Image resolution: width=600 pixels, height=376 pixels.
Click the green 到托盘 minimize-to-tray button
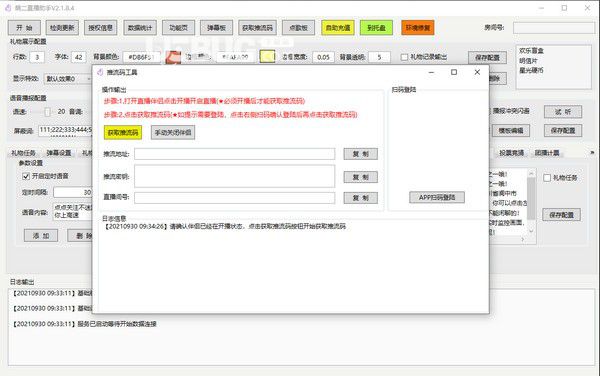click(x=377, y=28)
